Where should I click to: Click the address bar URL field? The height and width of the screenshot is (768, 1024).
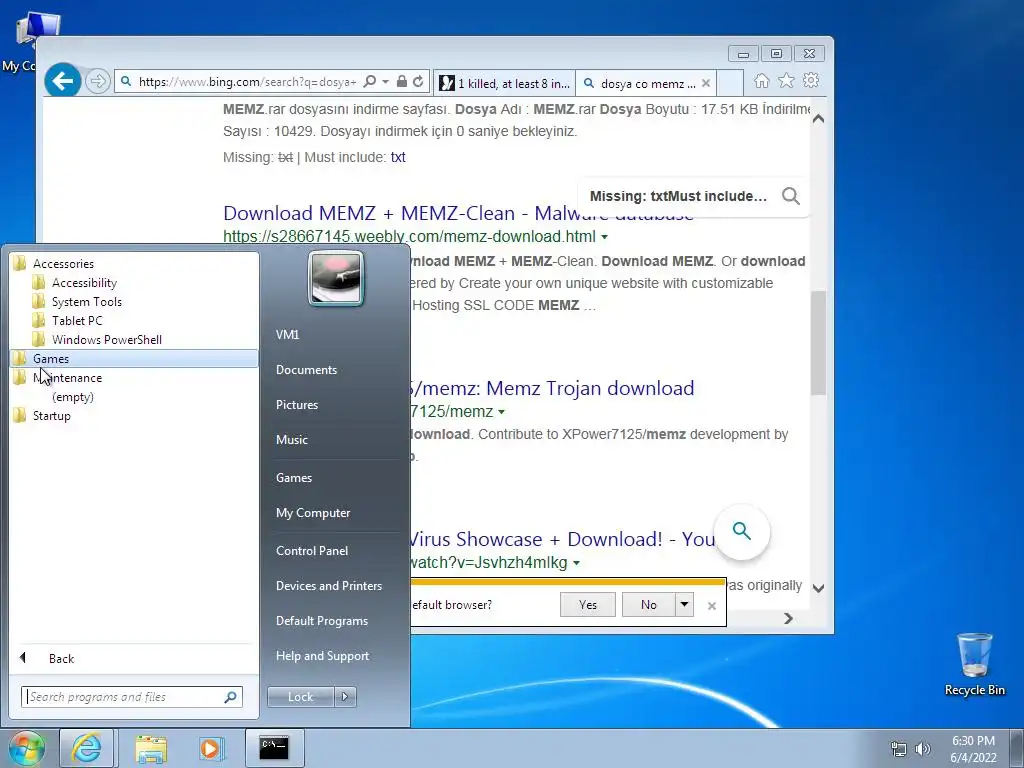coord(247,82)
